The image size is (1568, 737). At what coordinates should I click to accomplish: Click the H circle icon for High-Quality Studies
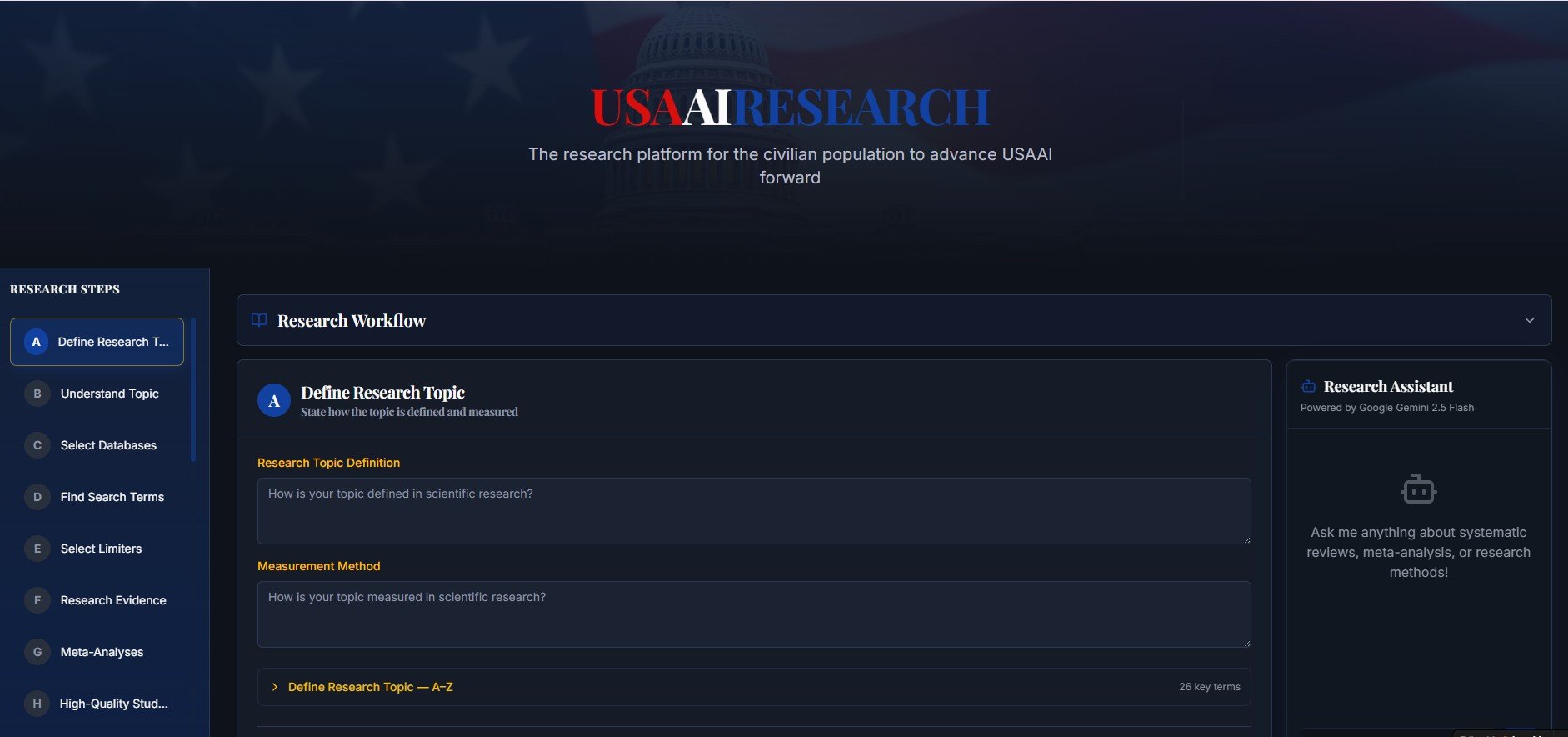pyautogui.click(x=37, y=704)
